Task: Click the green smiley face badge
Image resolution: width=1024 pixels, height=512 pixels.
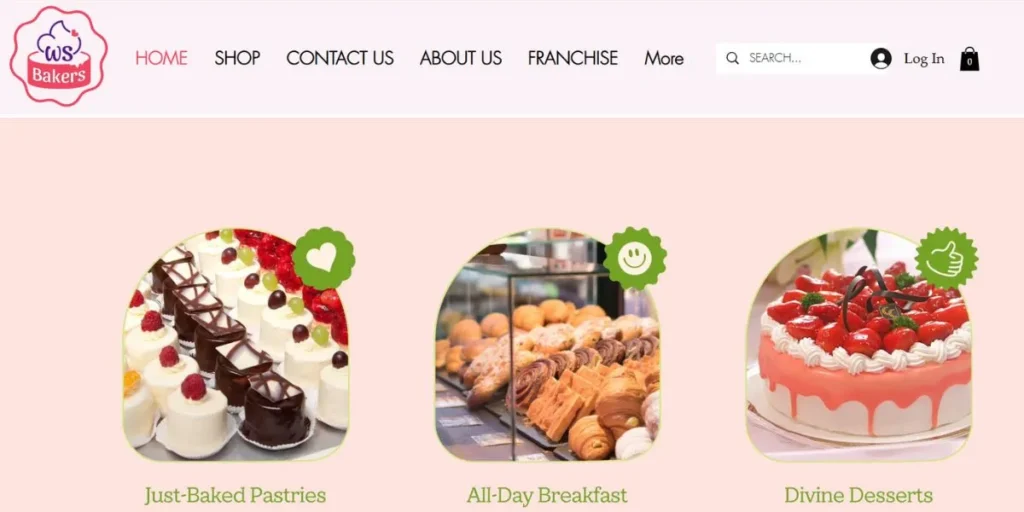Action: pos(635,259)
